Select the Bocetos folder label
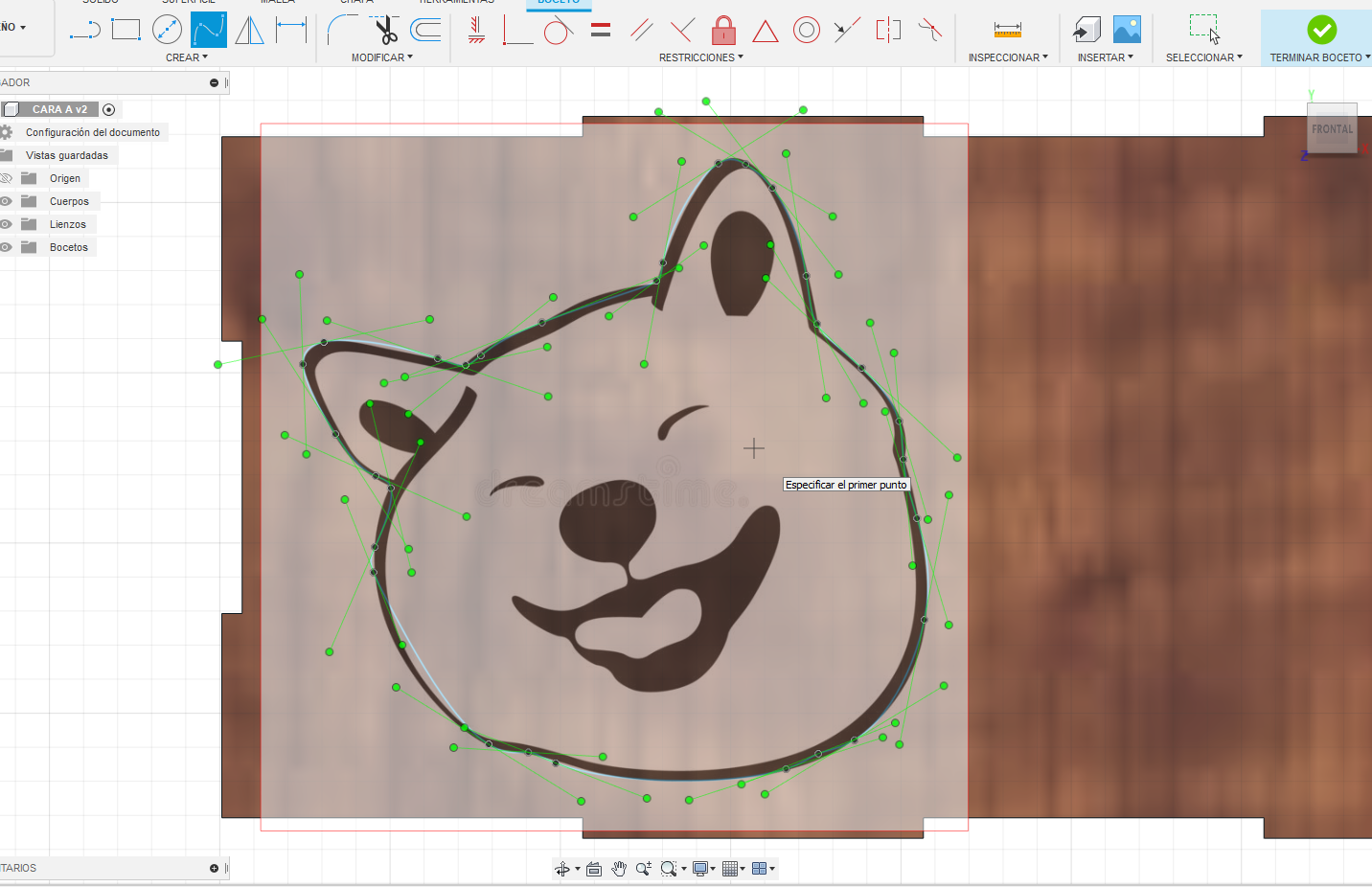1372x887 pixels. [x=69, y=247]
